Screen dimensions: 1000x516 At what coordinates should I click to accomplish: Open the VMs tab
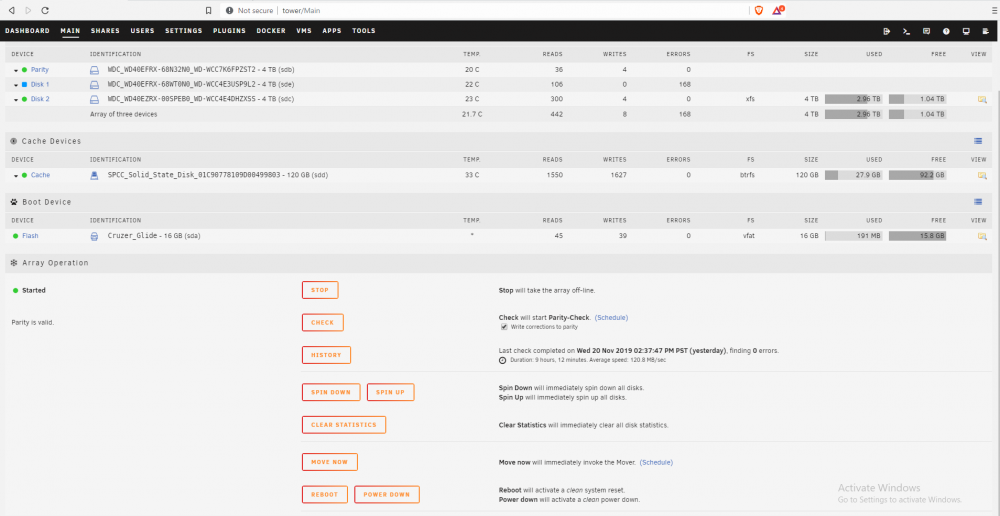pos(304,31)
